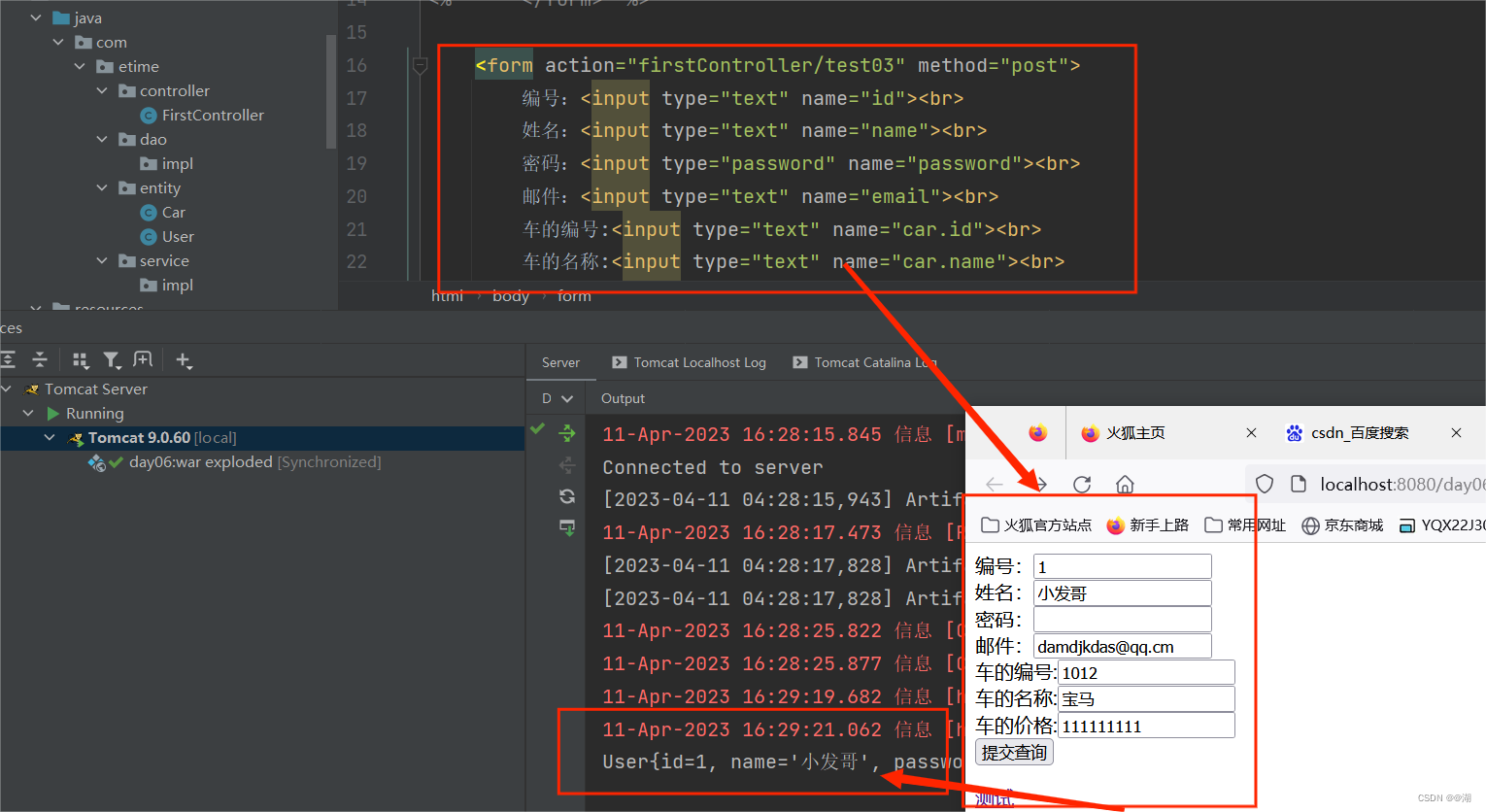The image size is (1486, 812).
Task: Click the fold marker at line 16 gutter
Action: (420, 66)
